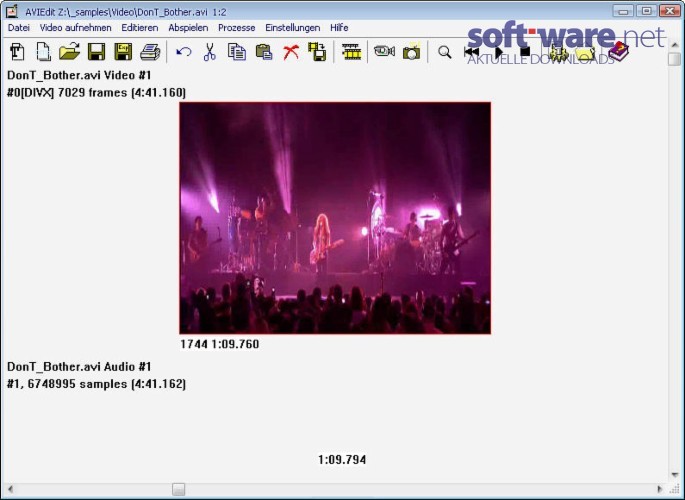685x500 pixels.
Task: Open the Editieren menu
Action: point(140,28)
